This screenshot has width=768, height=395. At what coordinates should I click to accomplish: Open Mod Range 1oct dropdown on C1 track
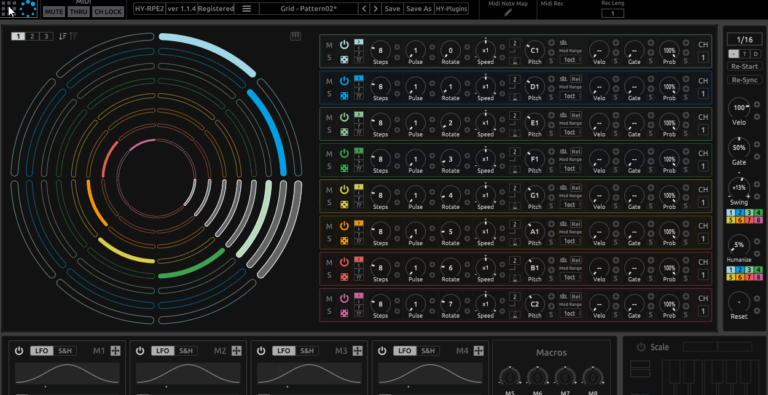click(571, 60)
